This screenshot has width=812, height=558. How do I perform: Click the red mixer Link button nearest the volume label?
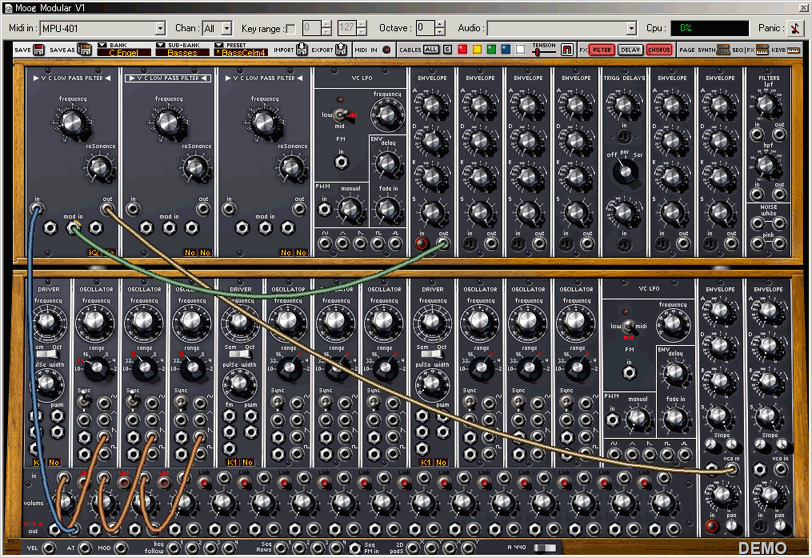coord(83,482)
